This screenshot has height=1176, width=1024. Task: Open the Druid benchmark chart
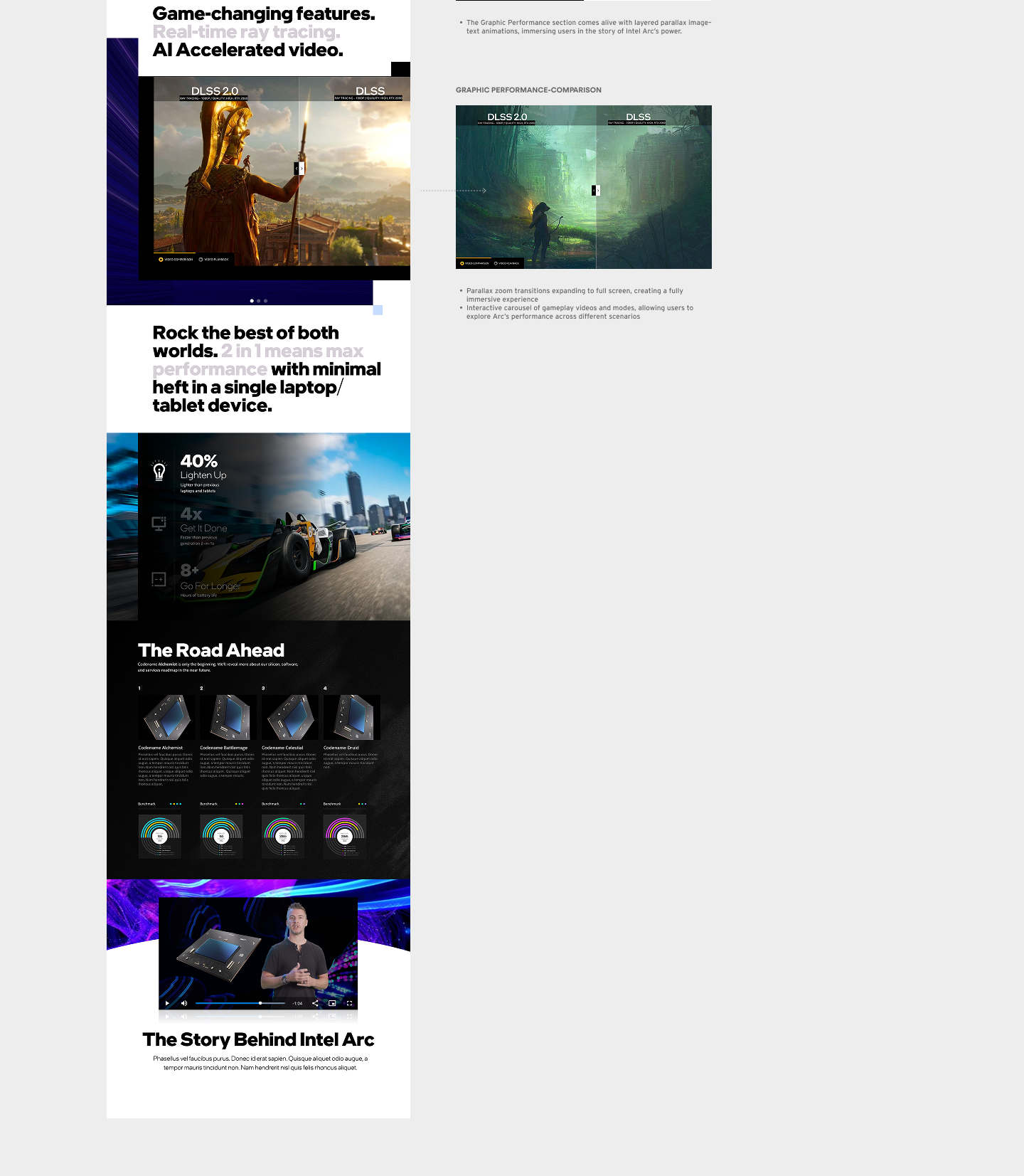pos(345,836)
